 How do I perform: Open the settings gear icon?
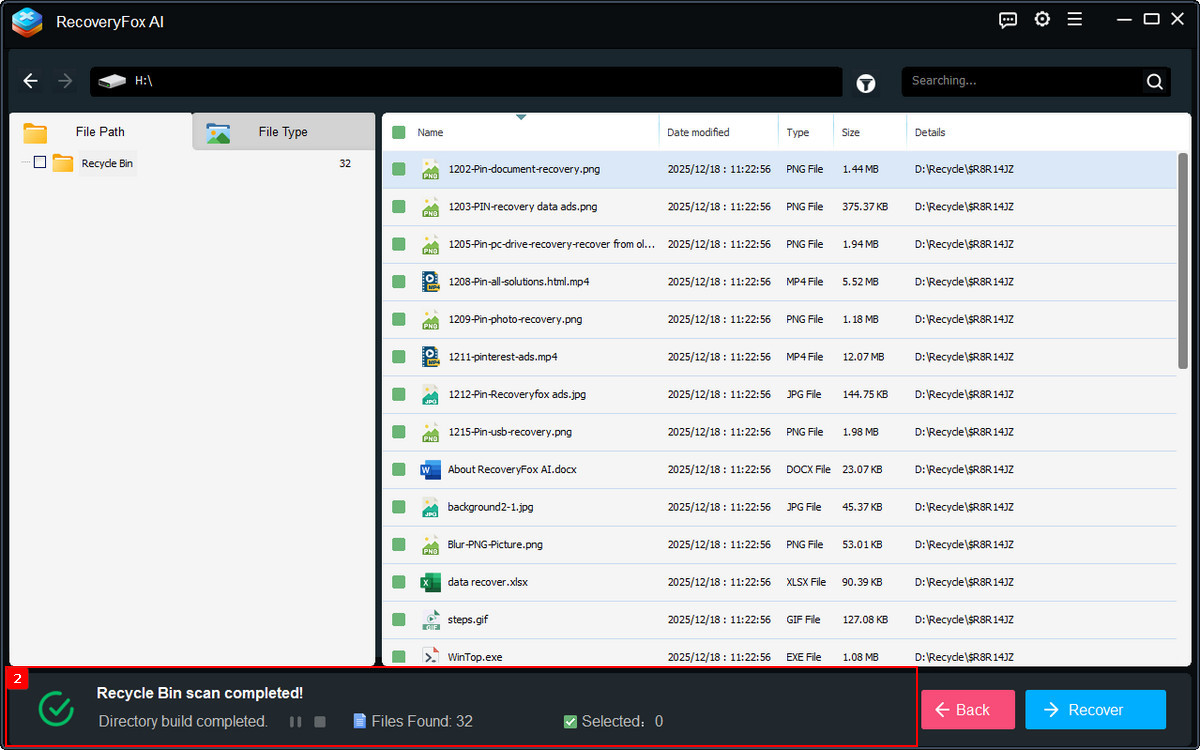tap(1042, 20)
